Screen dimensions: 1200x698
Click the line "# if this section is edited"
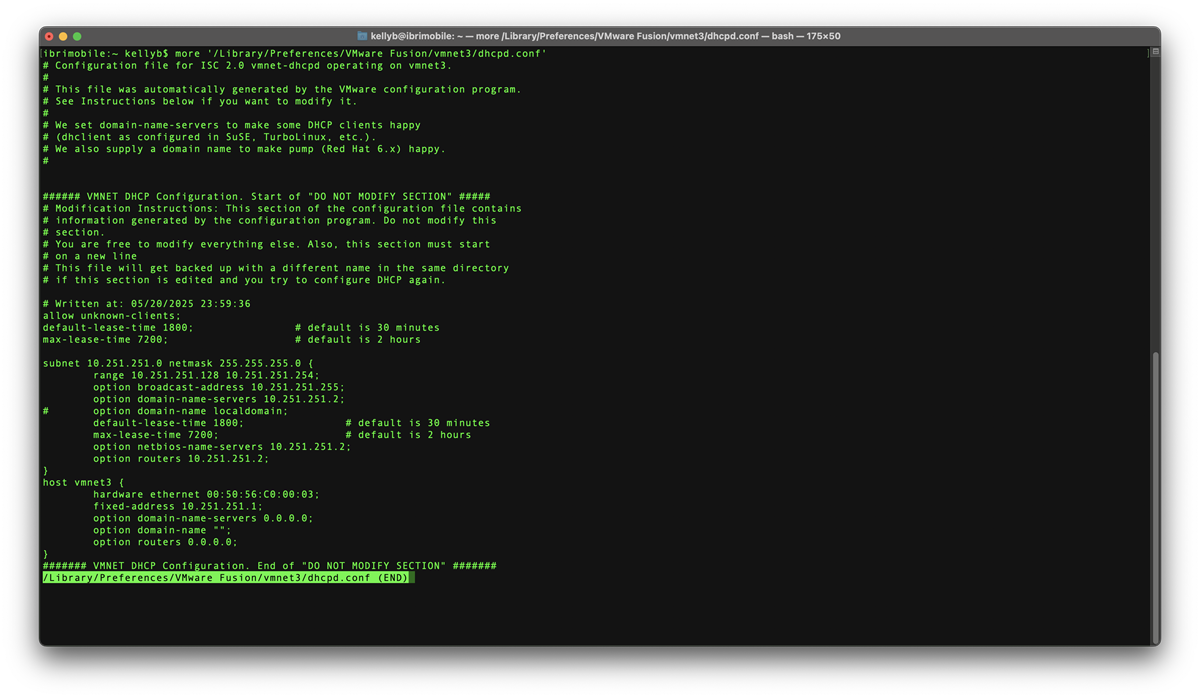pyautogui.click(x=244, y=281)
